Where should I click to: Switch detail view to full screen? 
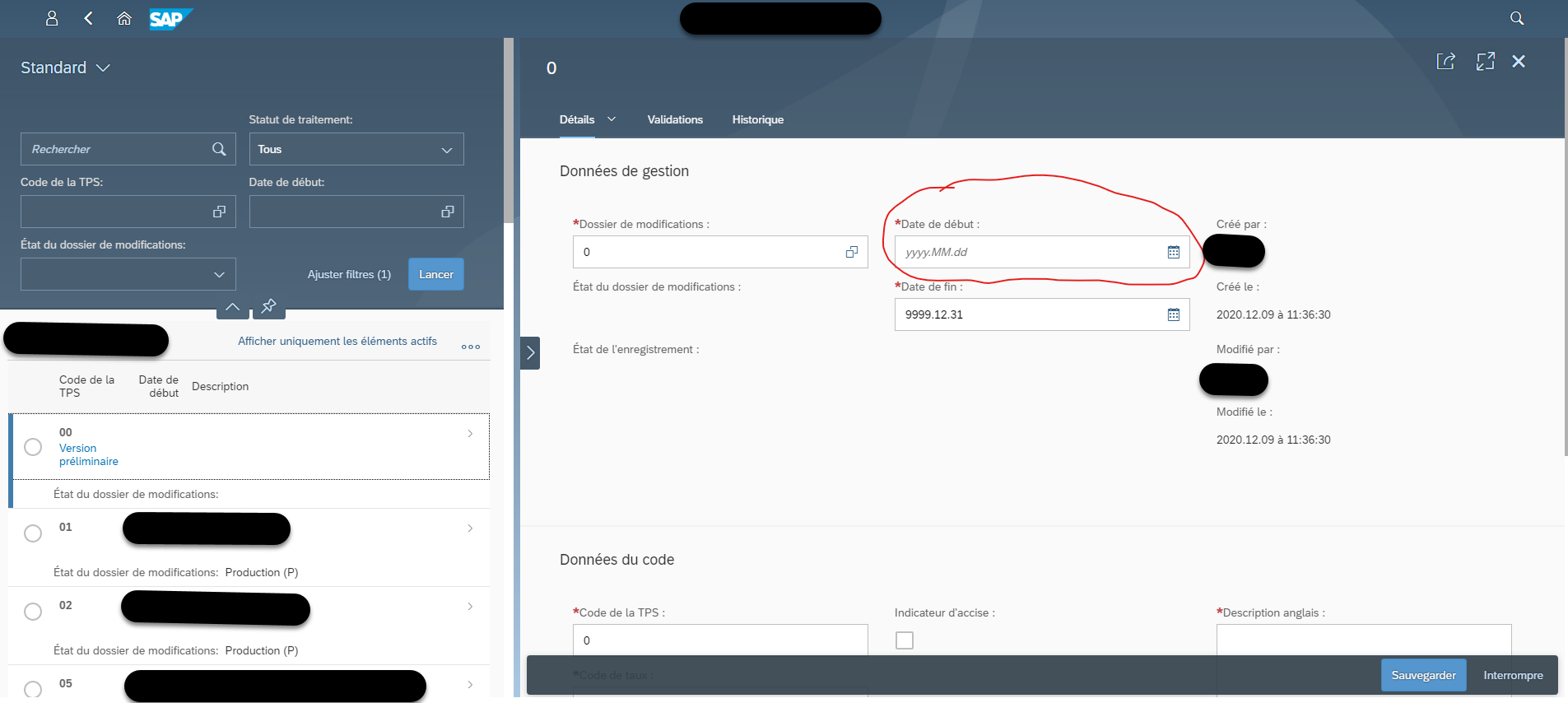[1486, 61]
